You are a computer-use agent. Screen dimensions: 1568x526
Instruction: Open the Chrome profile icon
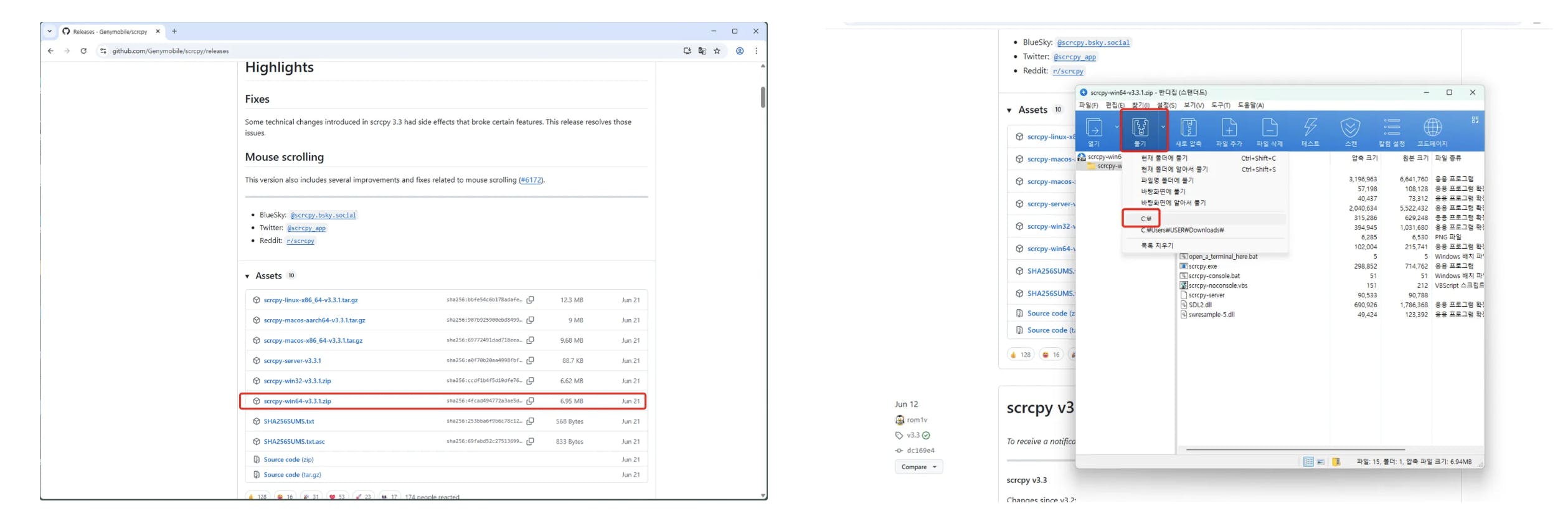point(739,51)
